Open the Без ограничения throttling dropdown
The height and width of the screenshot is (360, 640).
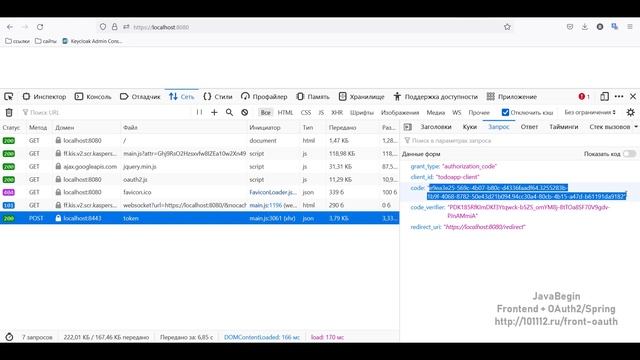click(x=590, y=112)
